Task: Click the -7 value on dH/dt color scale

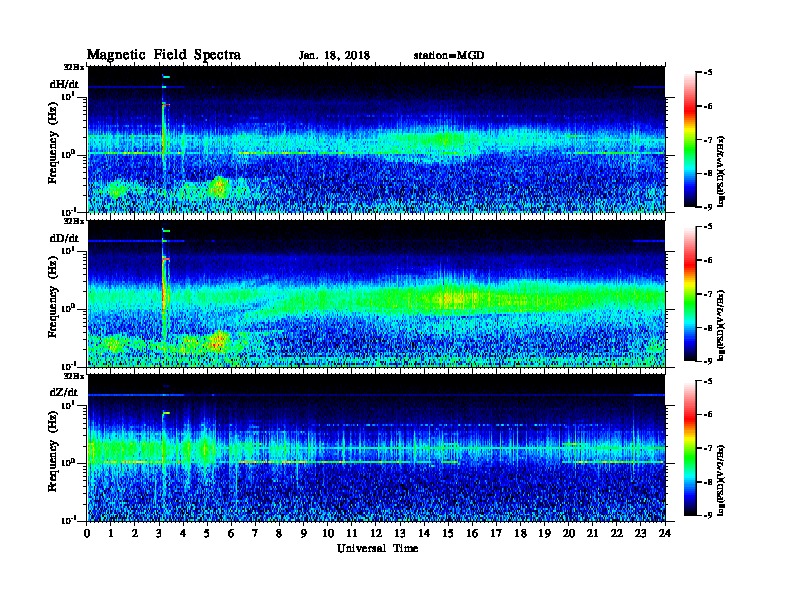Action: coord(708,140)
